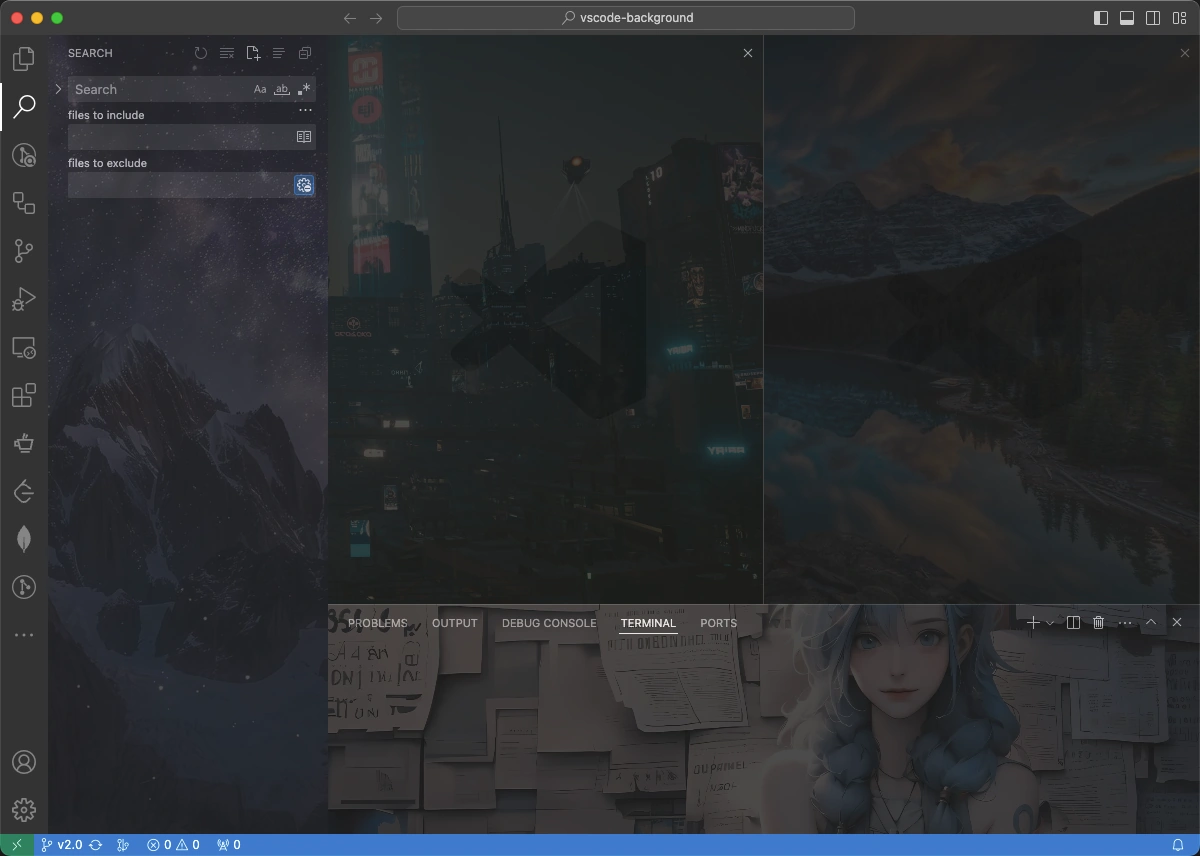1200x856 pixels.
Task: Toggle use exclude settings and ignore files
Action: click(x=304, y=185)
